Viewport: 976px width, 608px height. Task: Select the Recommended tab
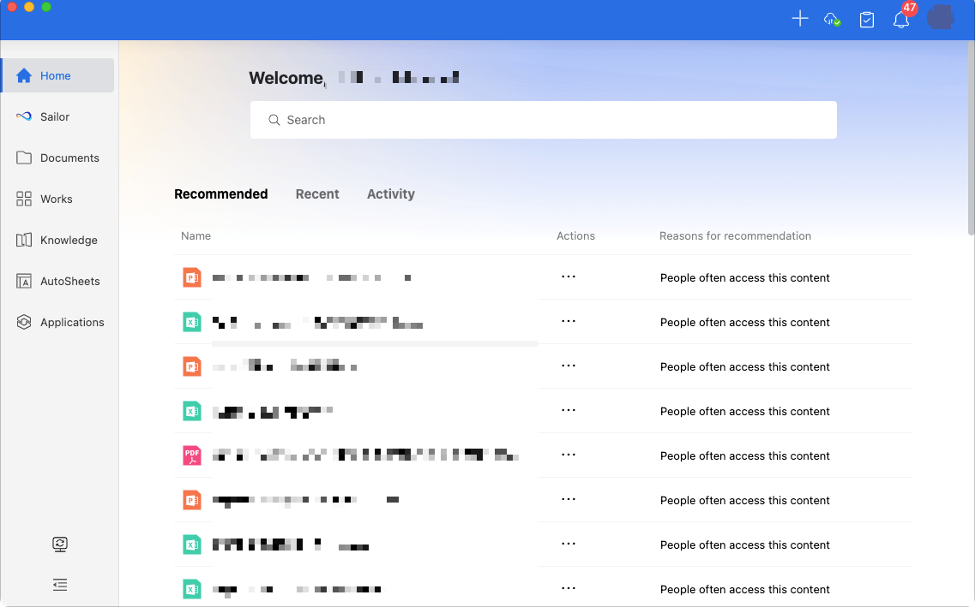pos(221,194)
